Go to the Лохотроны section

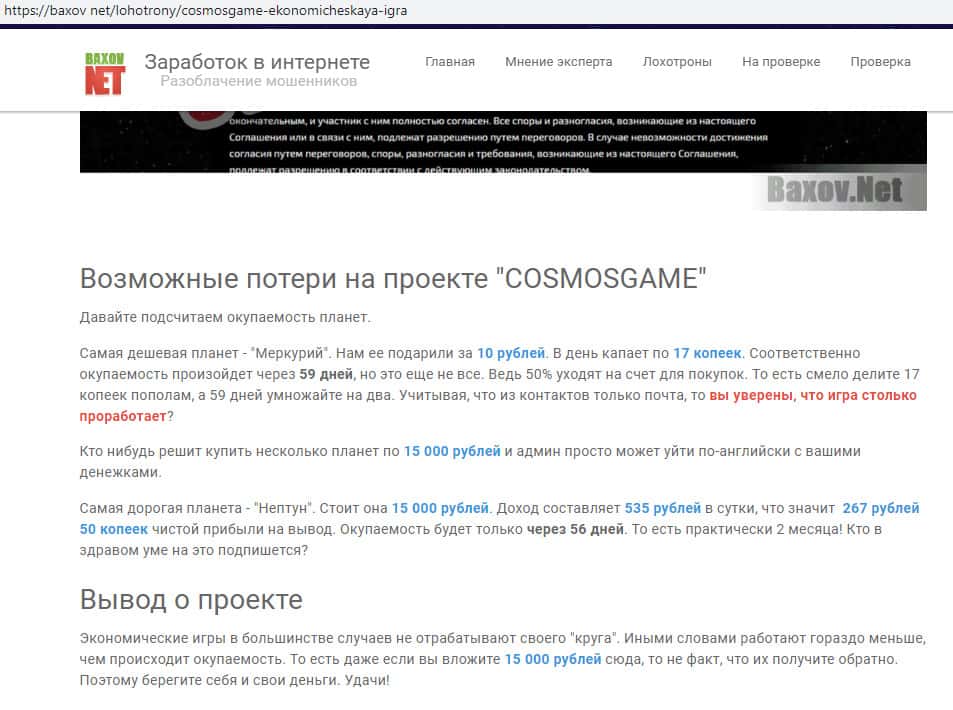[677, 62]
